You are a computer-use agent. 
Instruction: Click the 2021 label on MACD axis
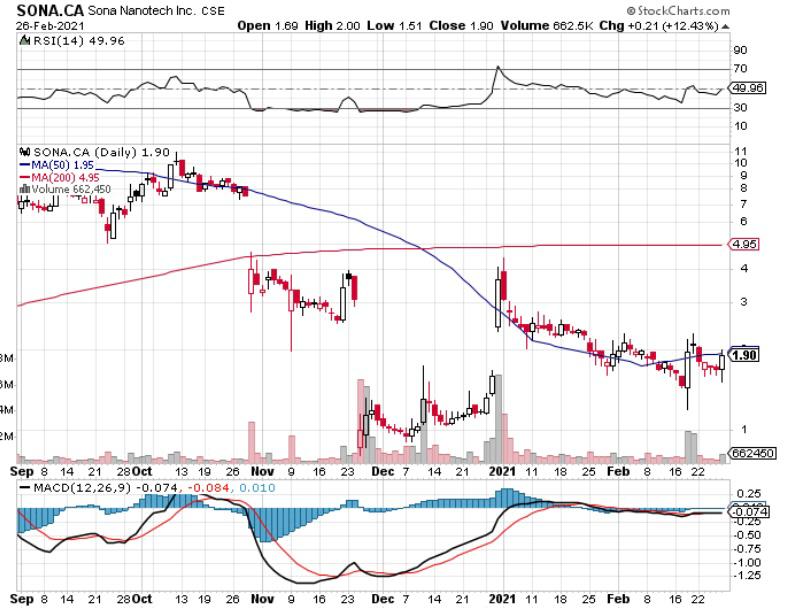click(502, 599)
